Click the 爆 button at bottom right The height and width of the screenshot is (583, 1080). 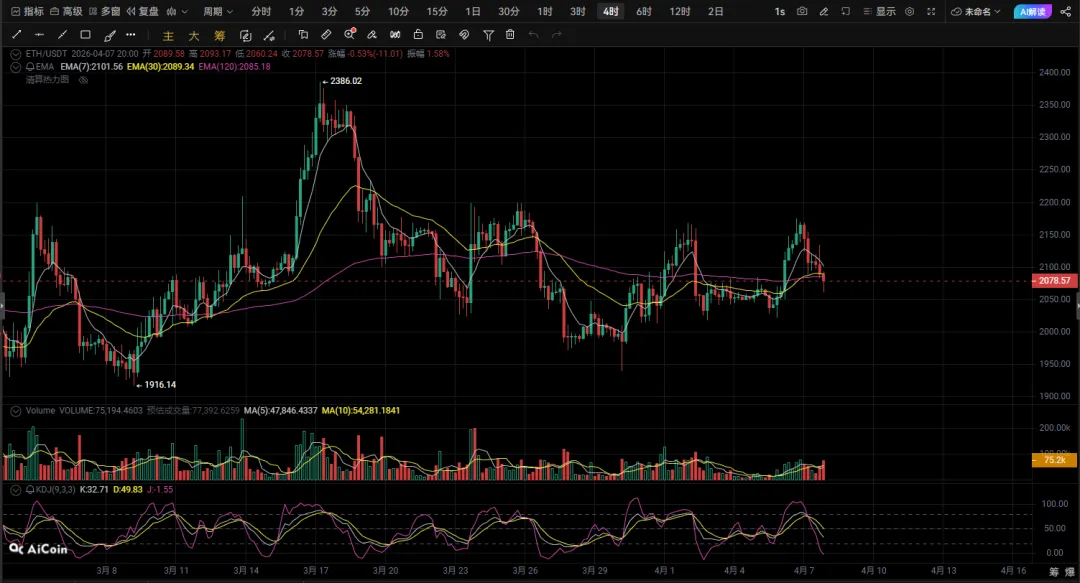tap(1070, 572)
